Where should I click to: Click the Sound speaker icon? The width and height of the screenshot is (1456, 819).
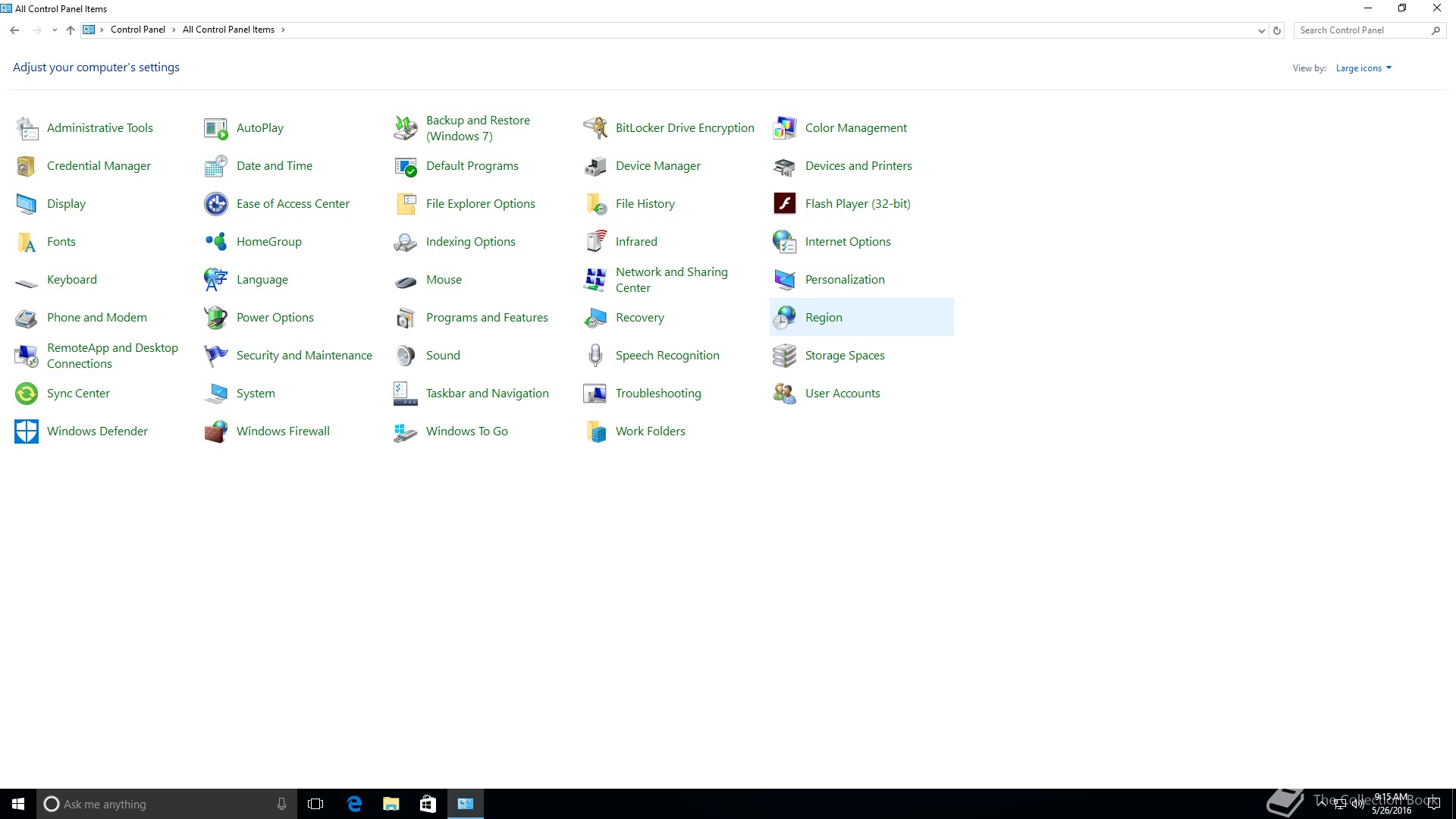coord(406,356)
